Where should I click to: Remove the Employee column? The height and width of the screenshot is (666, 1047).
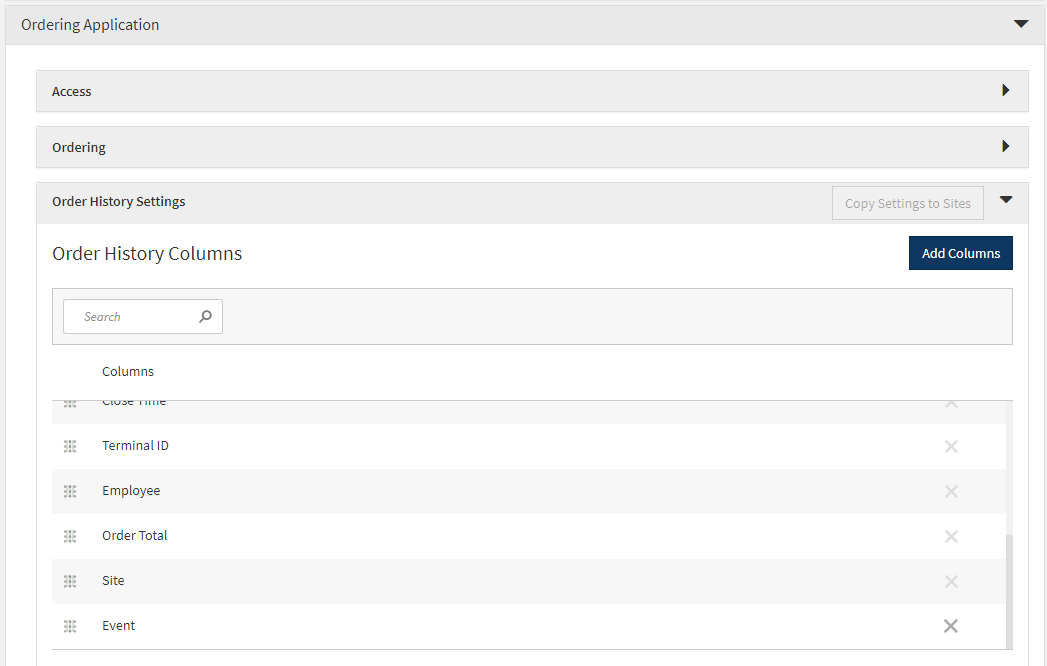point(951,491)
